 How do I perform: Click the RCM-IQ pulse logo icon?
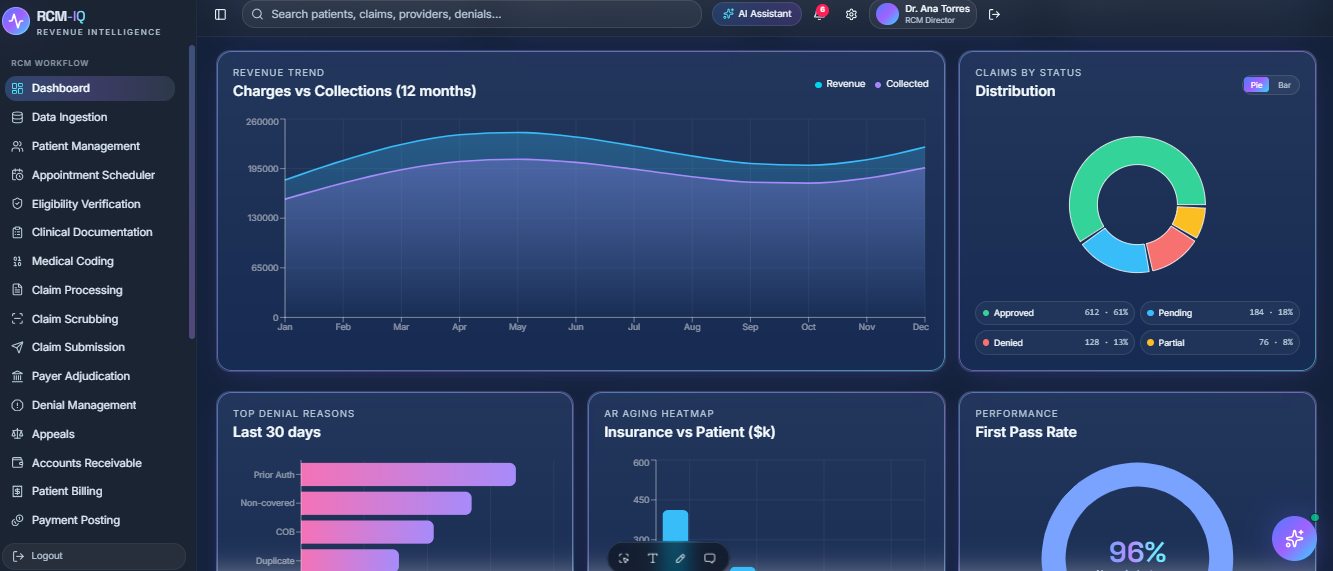pyautogui.click(x=16, y=22)
